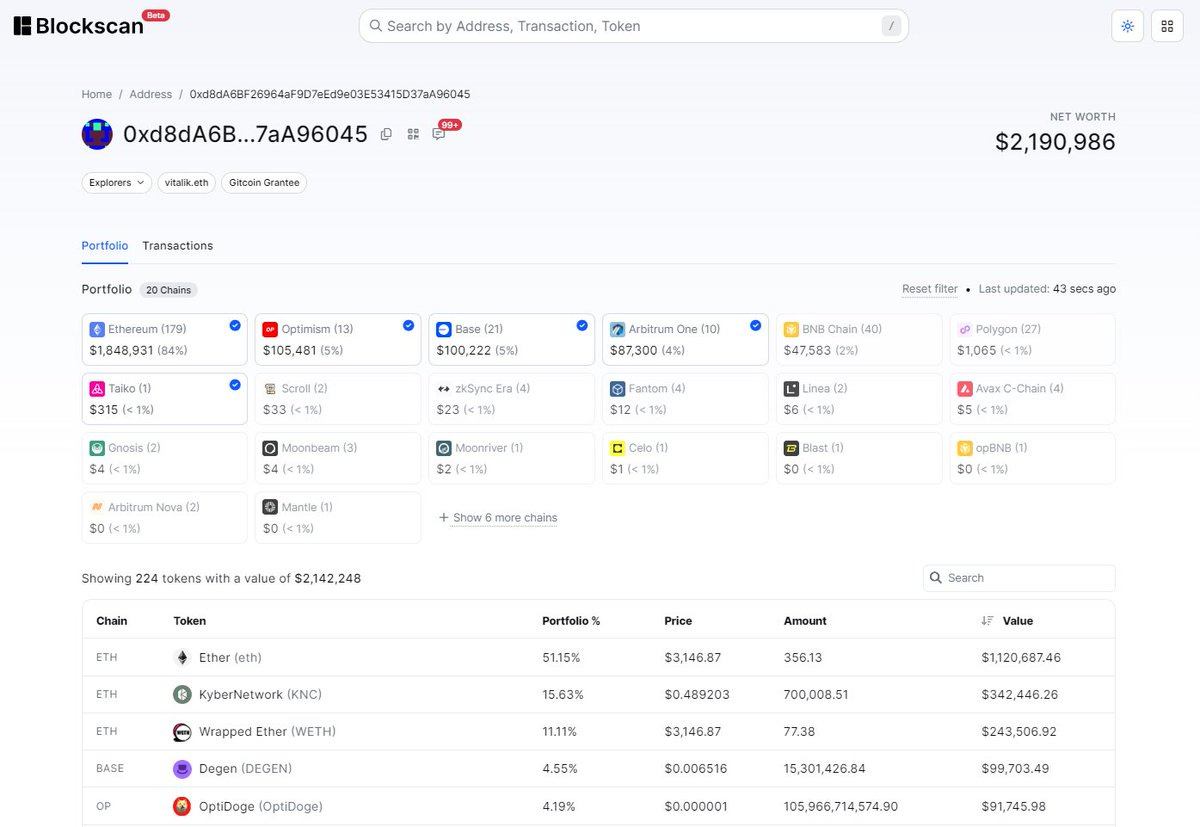Image resolution: width=1200 pixels, height=827 pixels.
Task: Copy the address using the copy icon
Action: pos(387,134)
